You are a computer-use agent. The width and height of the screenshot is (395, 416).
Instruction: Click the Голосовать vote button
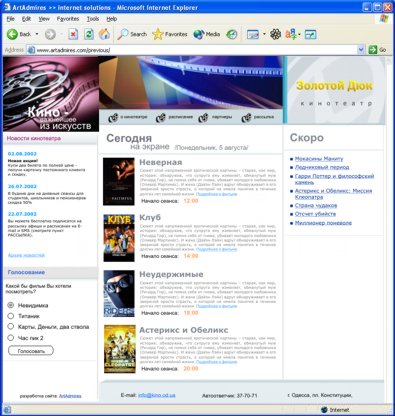[x=31, y=351]
